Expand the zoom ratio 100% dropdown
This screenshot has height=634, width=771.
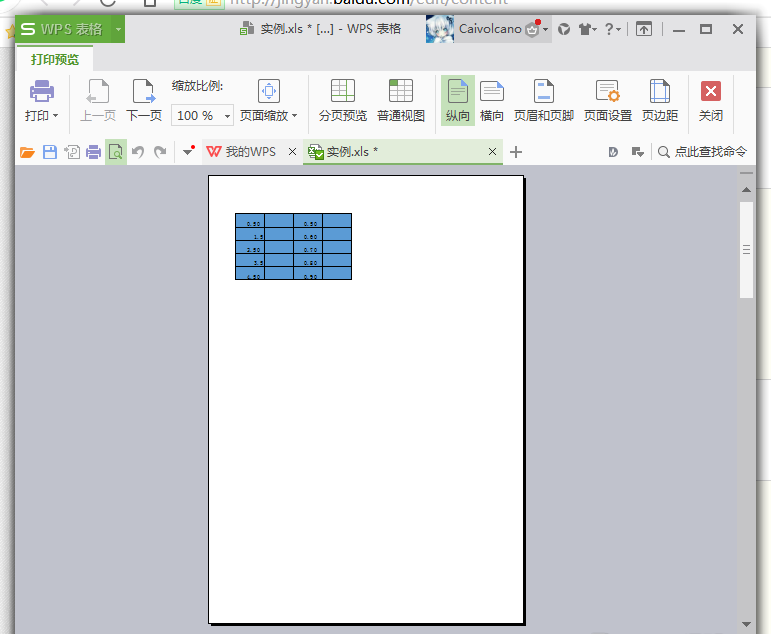tap(227, 116)
